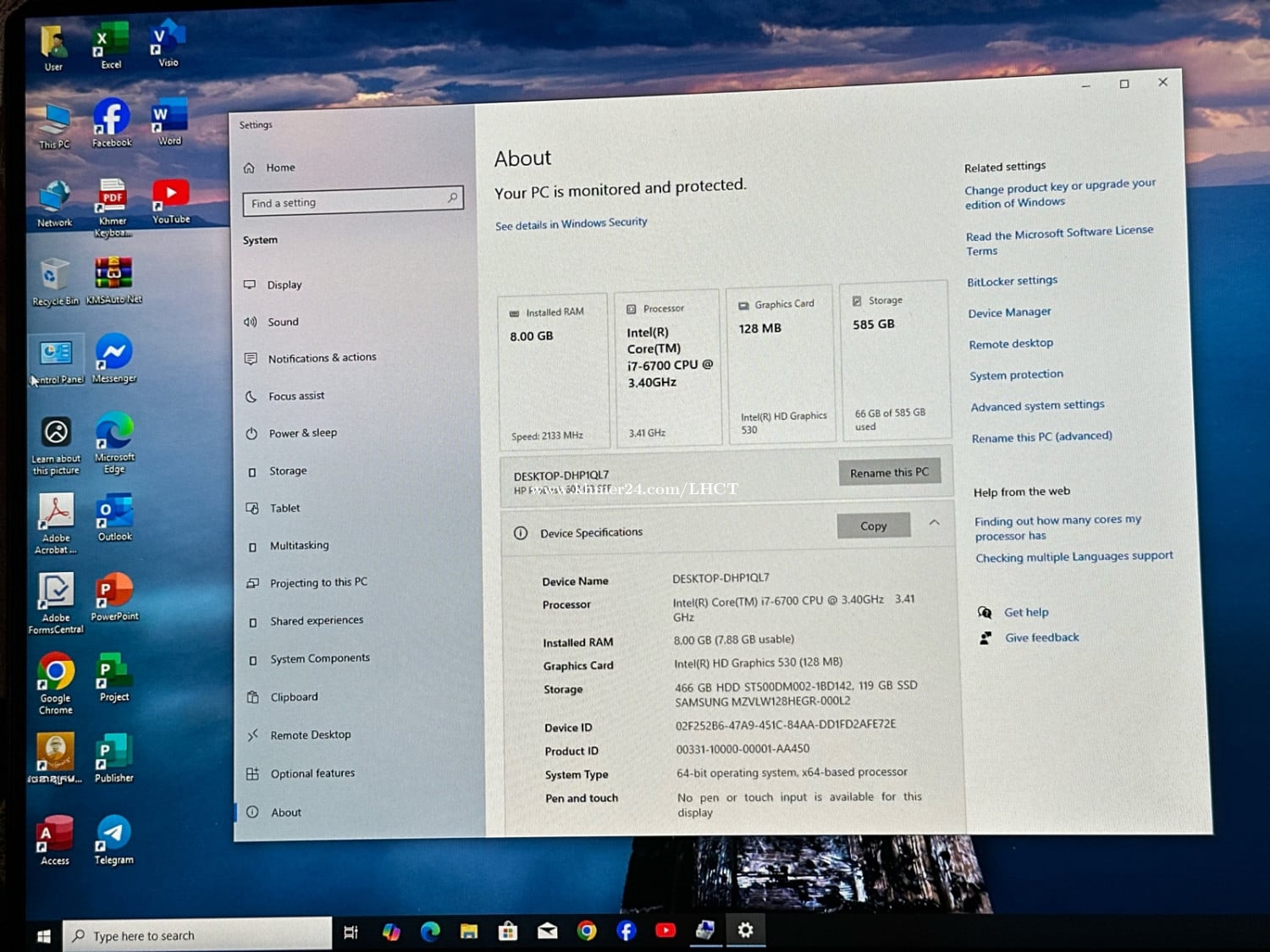The image size is (1270, 952).
Task: Open the Device Manager link
Action: pyautogui.click(x=1009, y=313)
